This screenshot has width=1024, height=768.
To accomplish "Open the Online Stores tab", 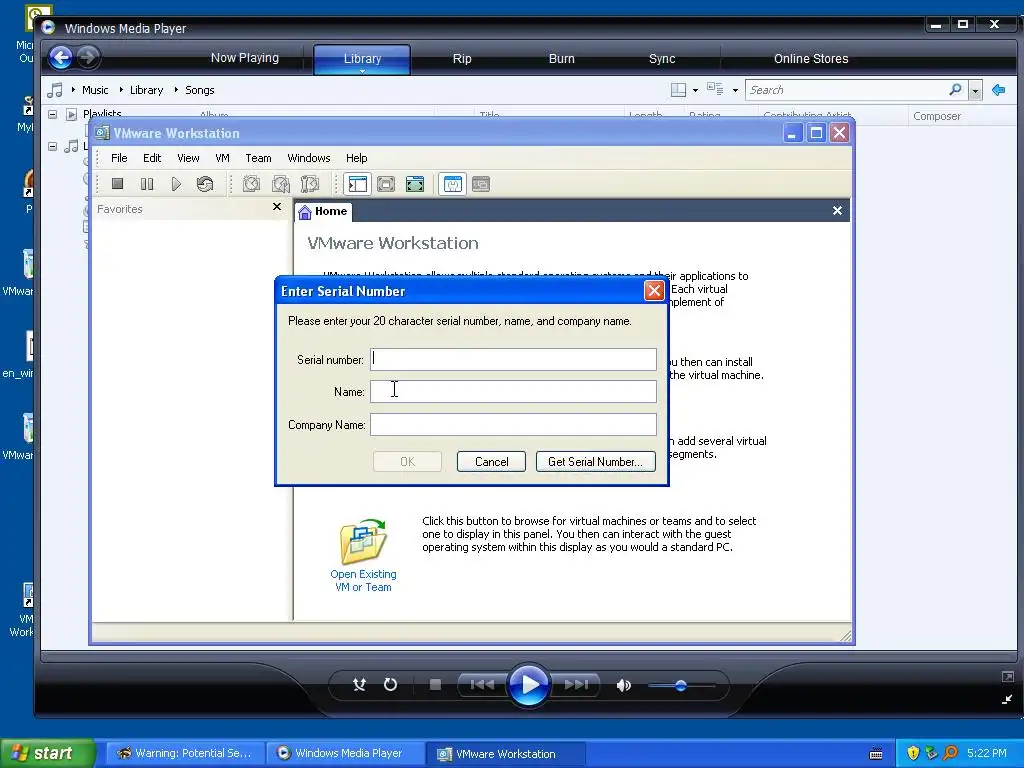I will pyautogui.click(x=811, y=59).
